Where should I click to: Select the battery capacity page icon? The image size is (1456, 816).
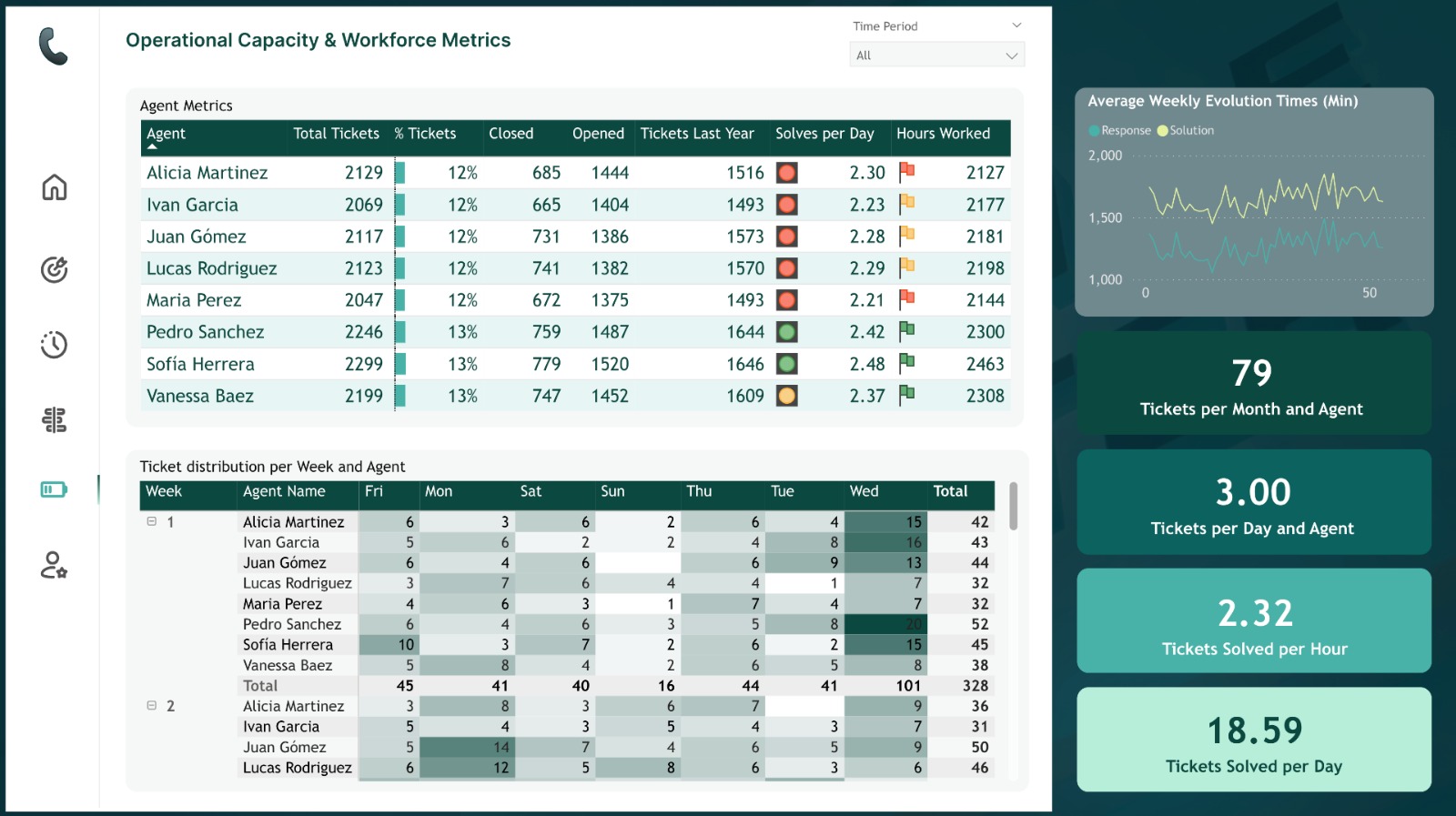click(55, 489)
